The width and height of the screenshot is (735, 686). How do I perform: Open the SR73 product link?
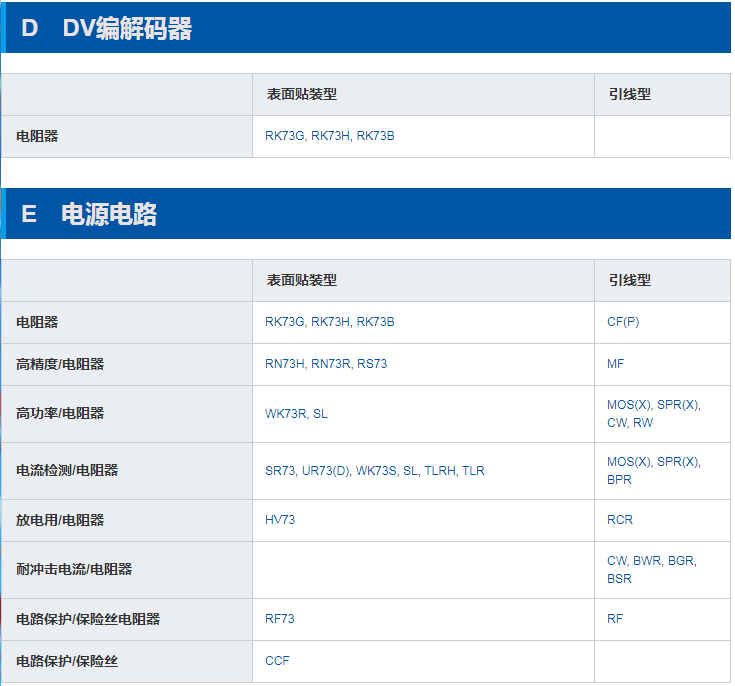[280, 471]
